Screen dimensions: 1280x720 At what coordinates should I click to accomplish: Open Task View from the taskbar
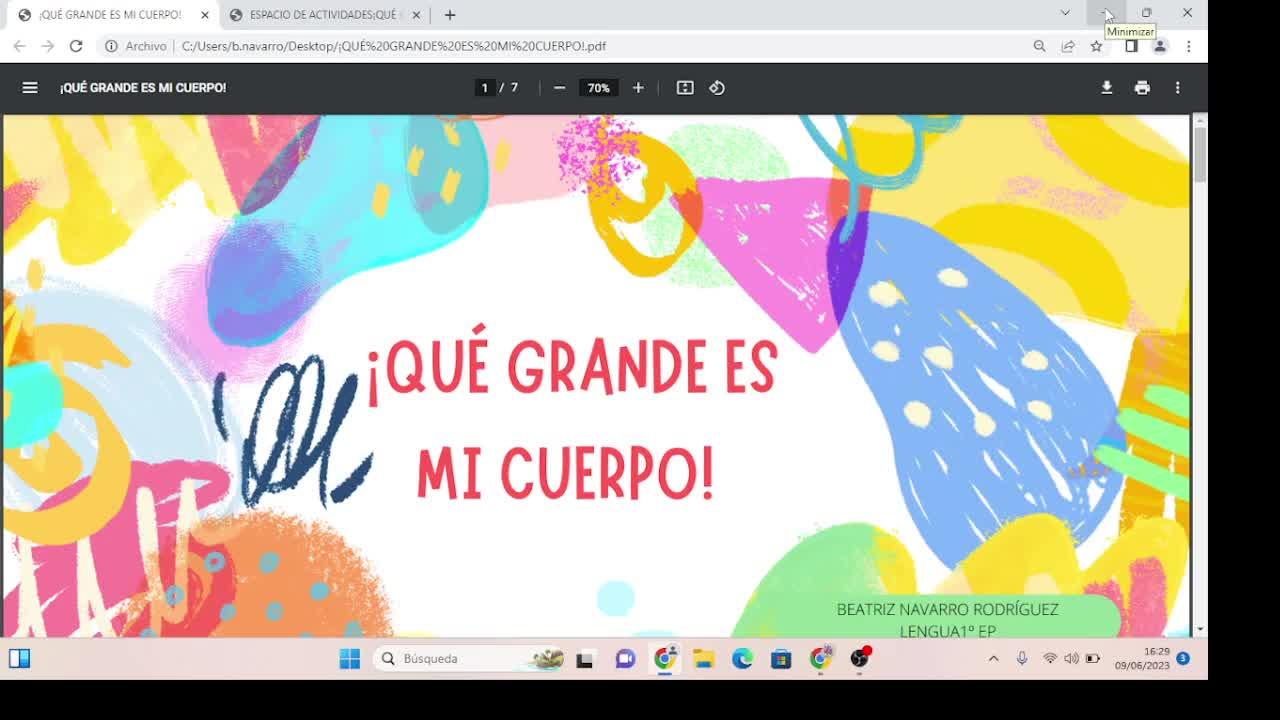tap(586, 659)
